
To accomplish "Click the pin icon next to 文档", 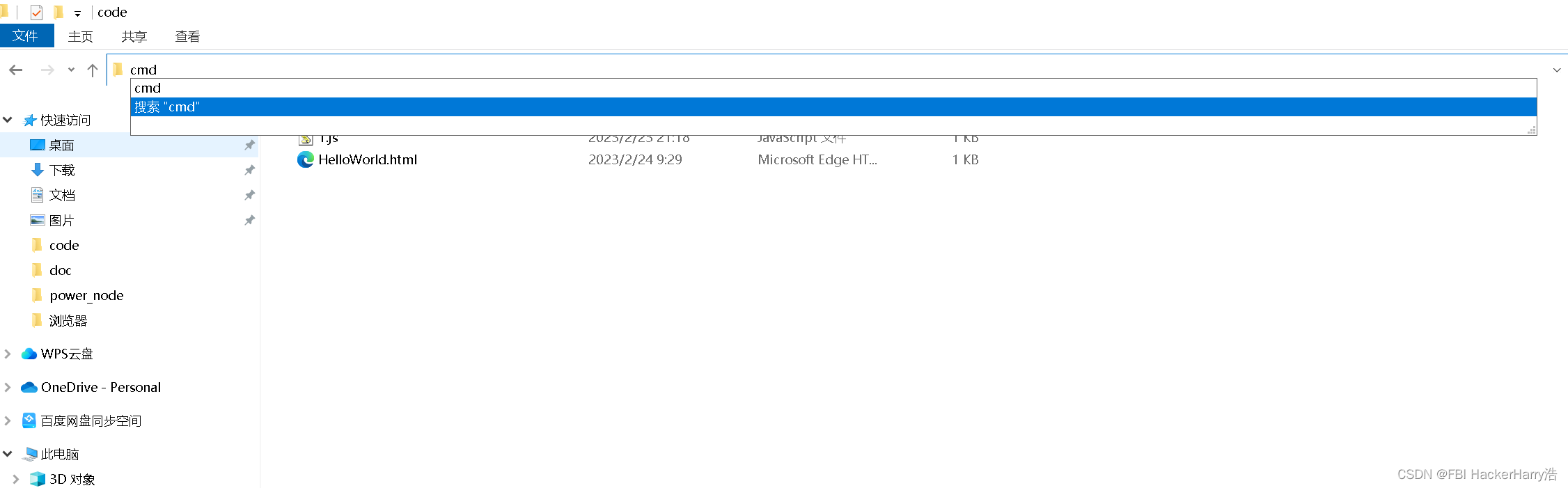I will pyautogui.click(x=249, y=195).
